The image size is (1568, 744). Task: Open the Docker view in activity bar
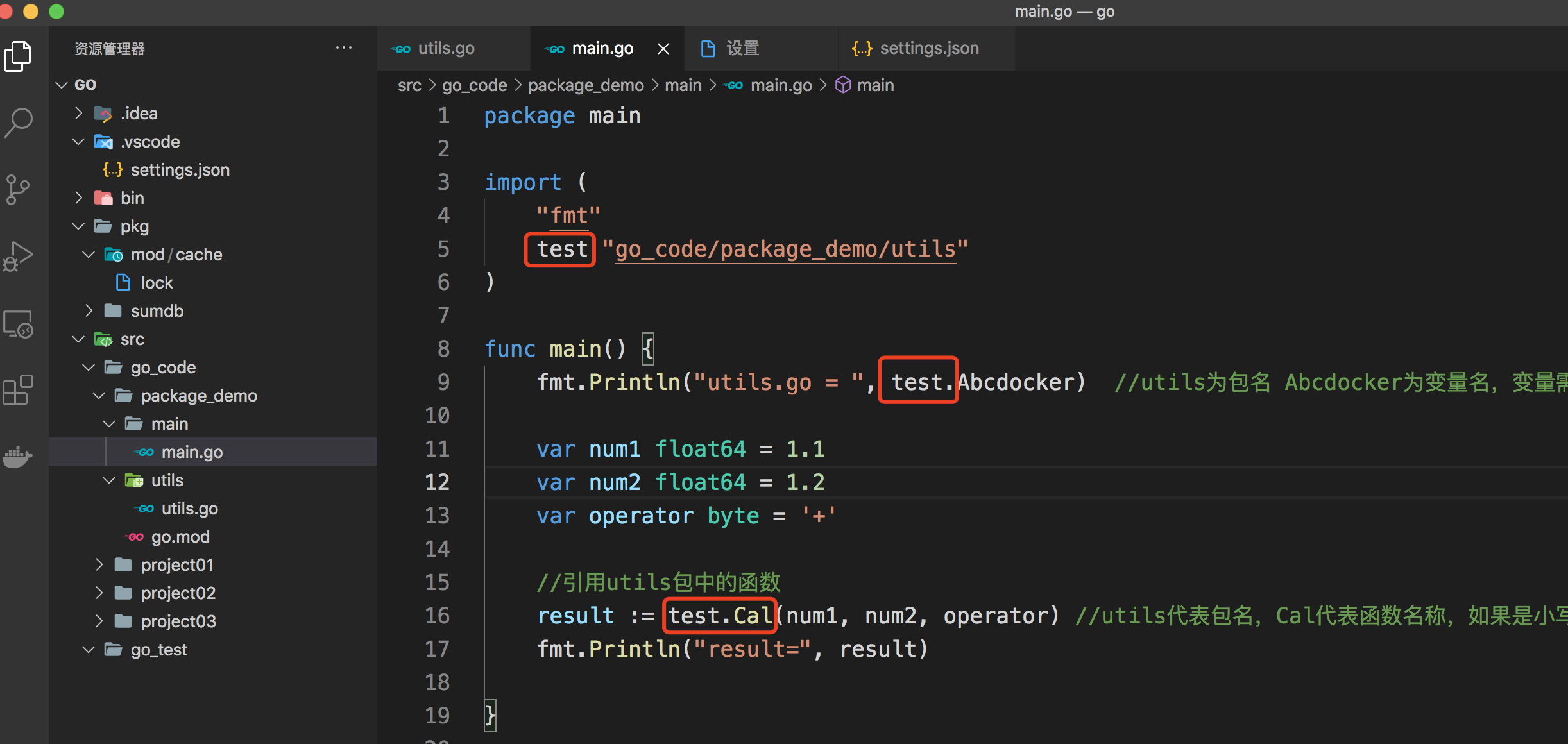(18, 457)
